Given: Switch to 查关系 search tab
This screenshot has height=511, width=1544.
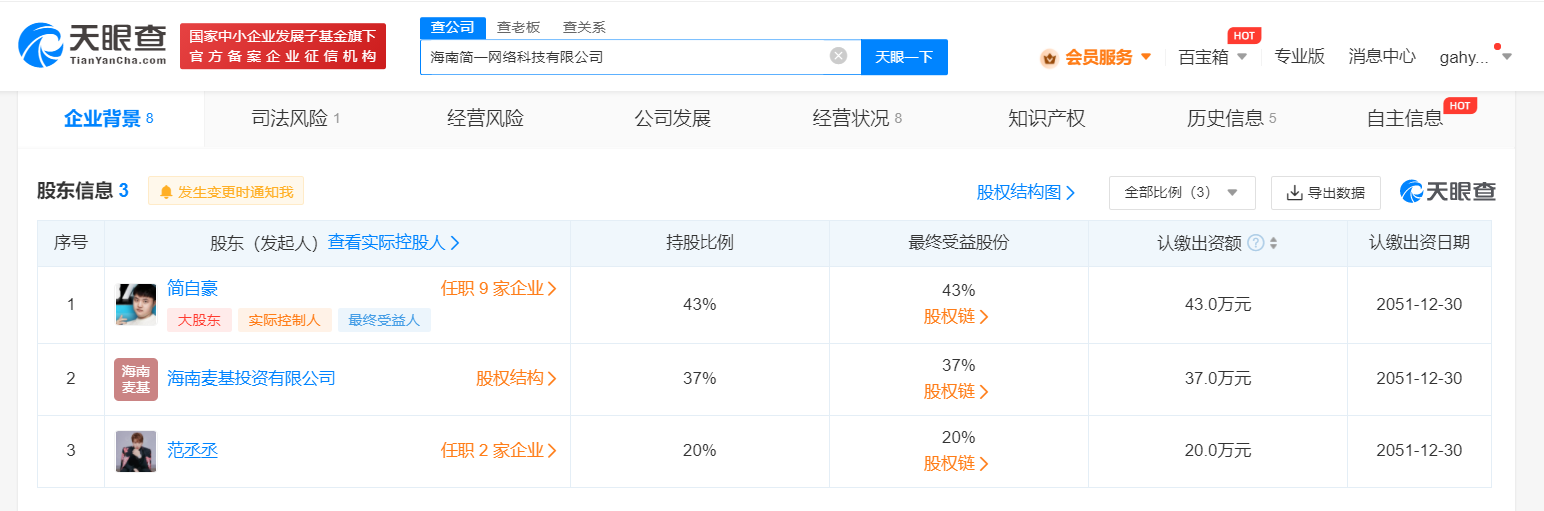Looking at the screenshot, I should [584, 28].
